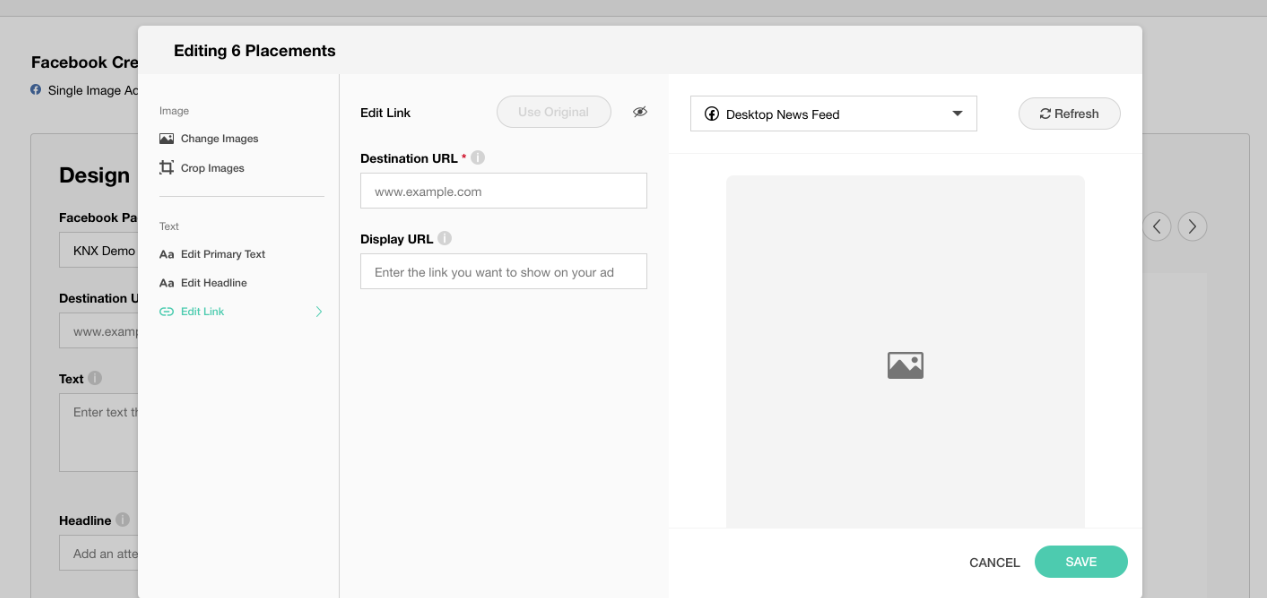Expand the Edit Link chevron arrow
Image resolution: width=1267 pixels, height=598 pixels.
pyautogui.click(x=319, y=312)
